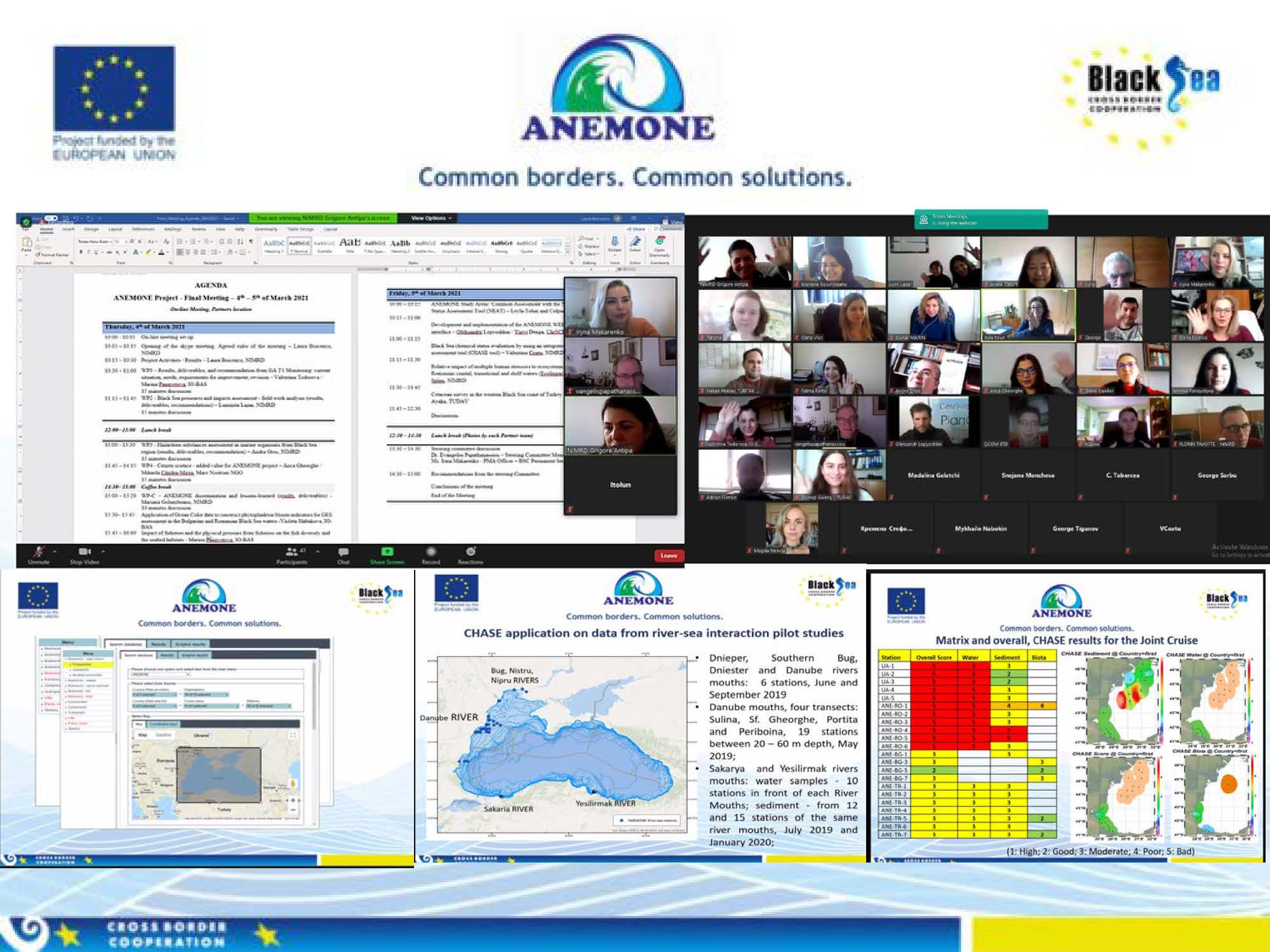Toggle Italic formatting in Word ribbon
1270x952 pixels.
pos(88,252)
